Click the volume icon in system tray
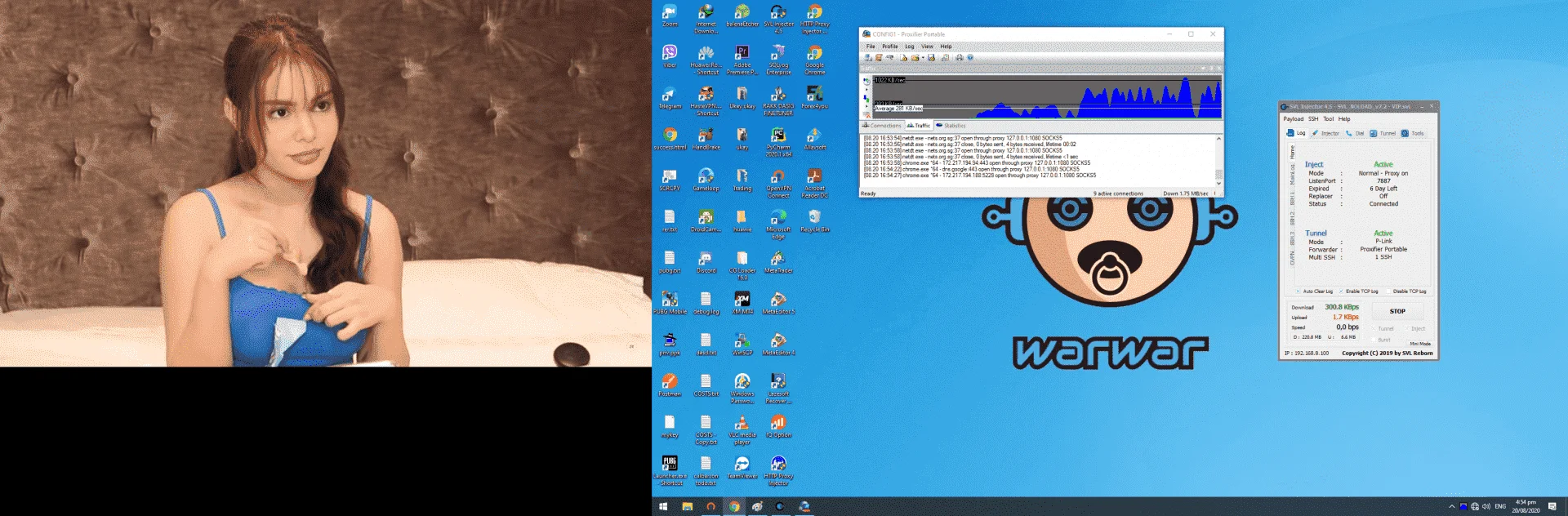This screenshot has height=516, width=1568. tap(1486, 506)
